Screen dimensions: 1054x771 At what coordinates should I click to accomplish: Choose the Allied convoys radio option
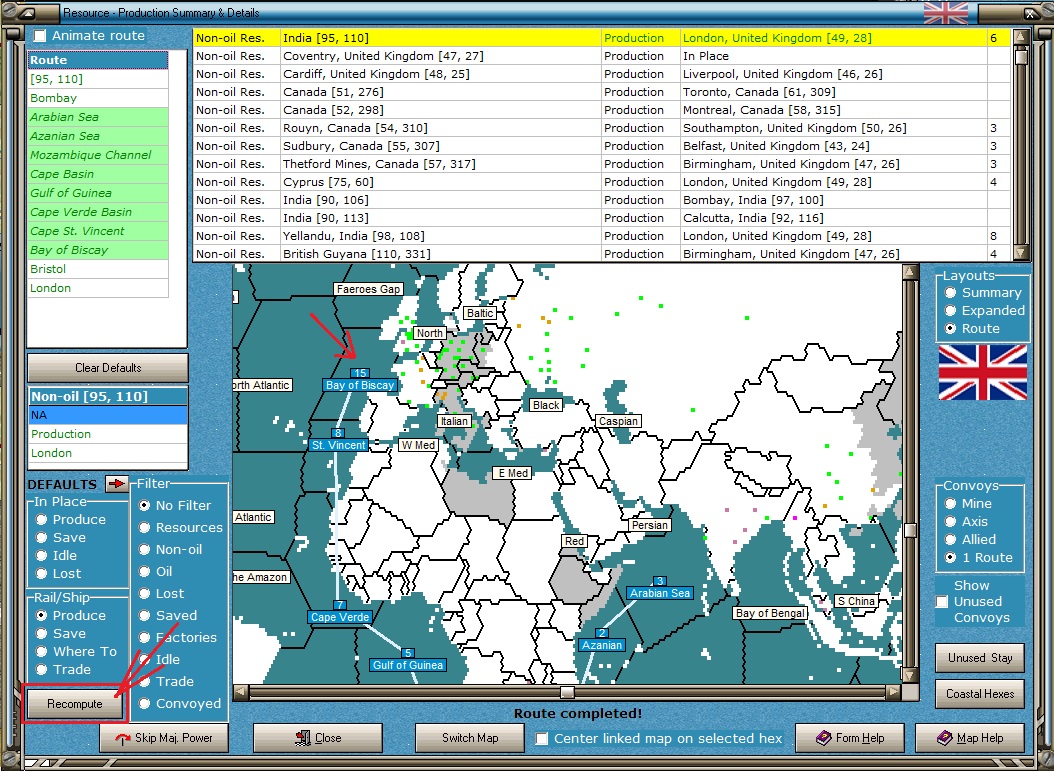point(948,540)
